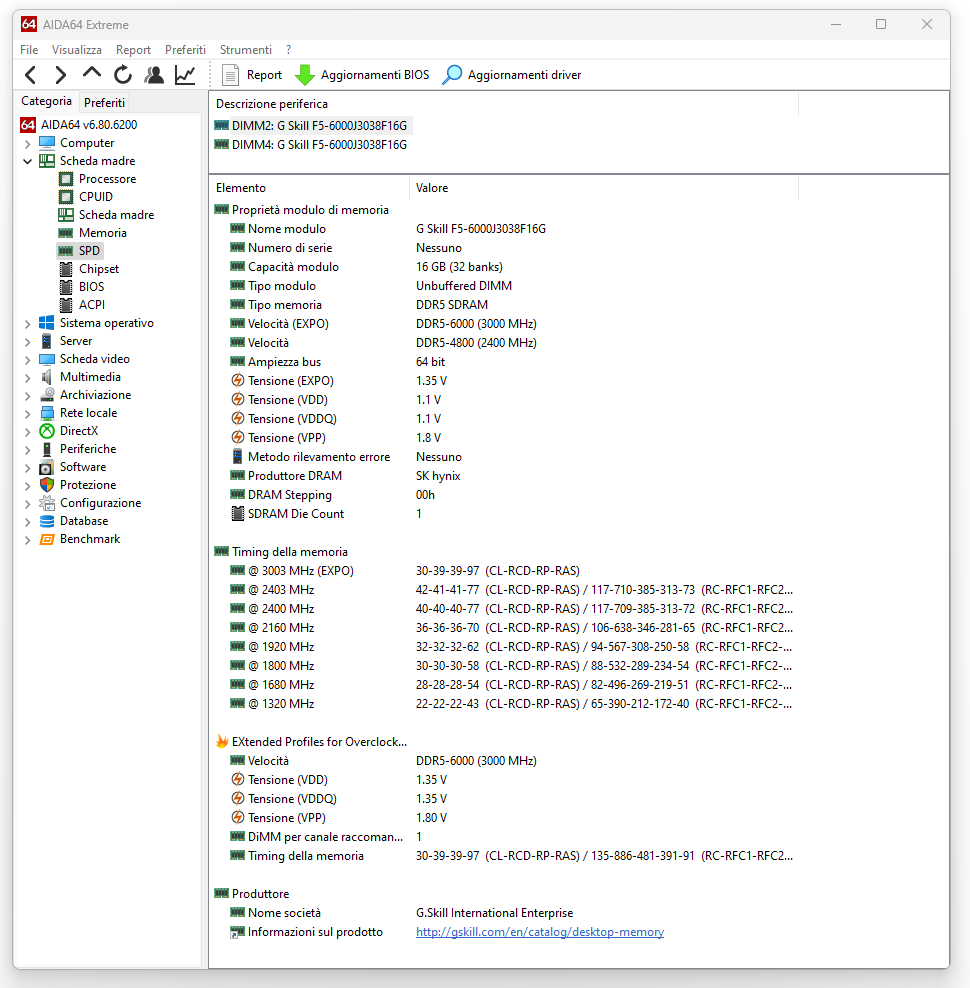970x988 pixels.
Task: Go up one level with up arrow
Action: pyautogui.click(x=92, y=74)
